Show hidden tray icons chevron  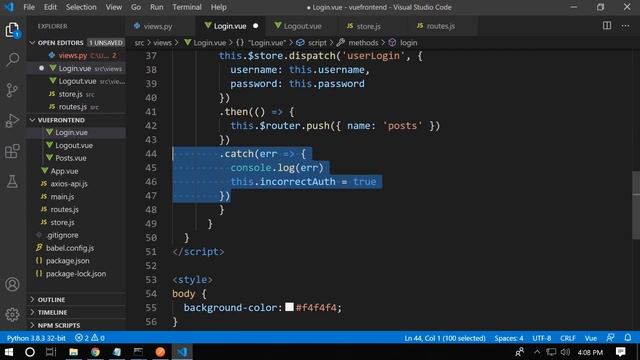[x=537, y=352]
